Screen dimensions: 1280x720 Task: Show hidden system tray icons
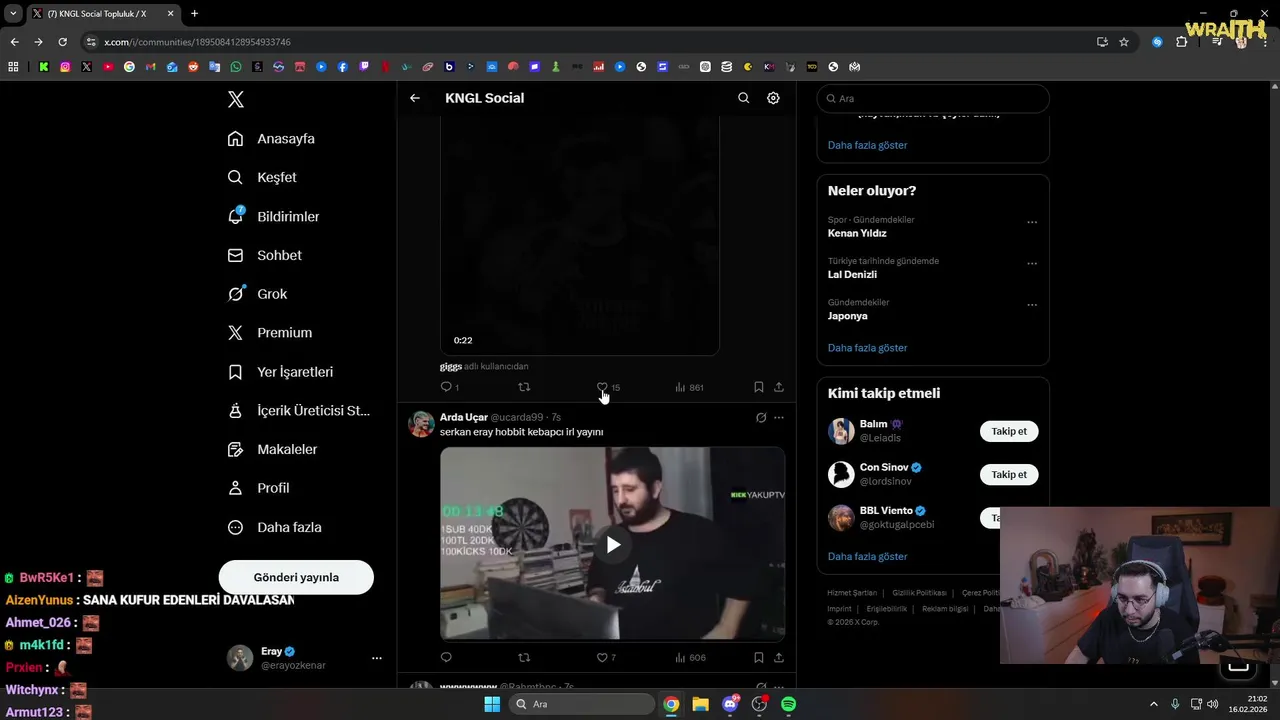[1153, 704]
